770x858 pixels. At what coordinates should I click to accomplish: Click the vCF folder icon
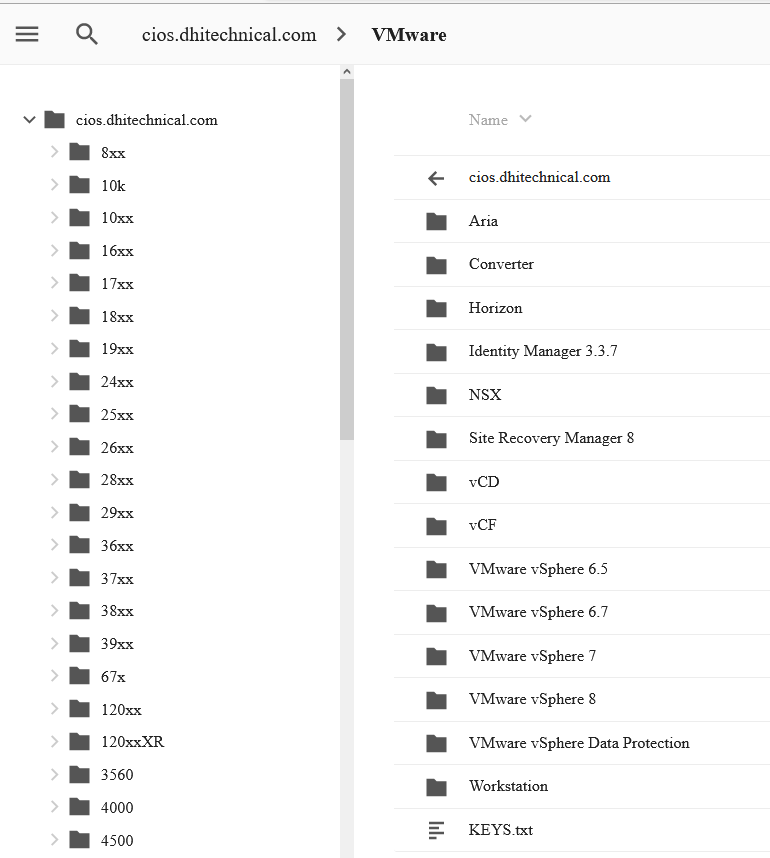[x=436, y=526]
